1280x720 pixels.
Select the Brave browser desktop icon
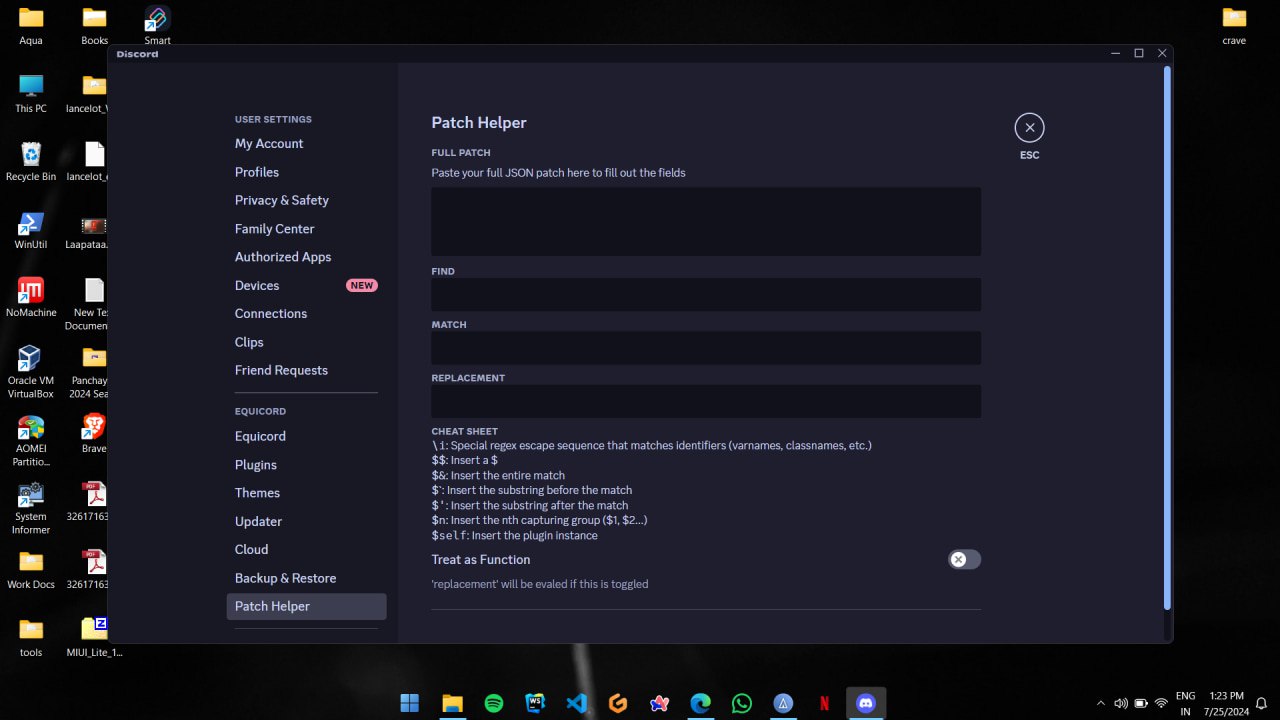(x=94, y=433)
